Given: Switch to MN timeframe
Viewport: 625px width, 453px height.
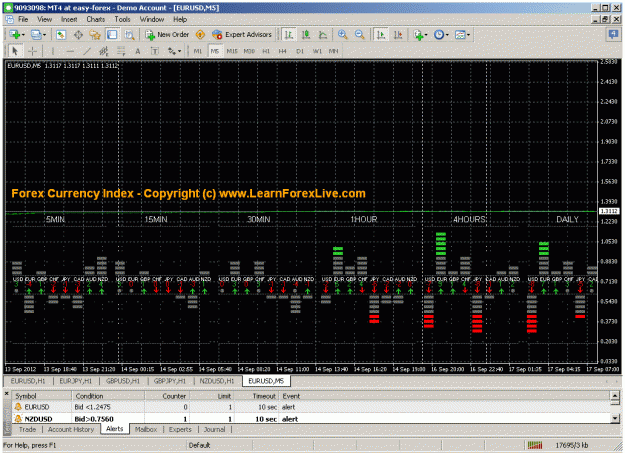Looking at the screenshot, I should click(x=334, y=51).
